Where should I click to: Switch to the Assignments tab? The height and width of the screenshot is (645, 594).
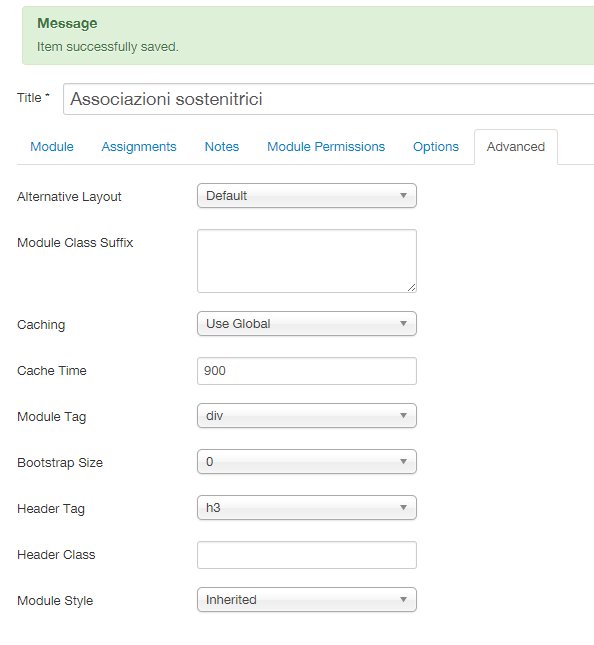coord(139,147)
